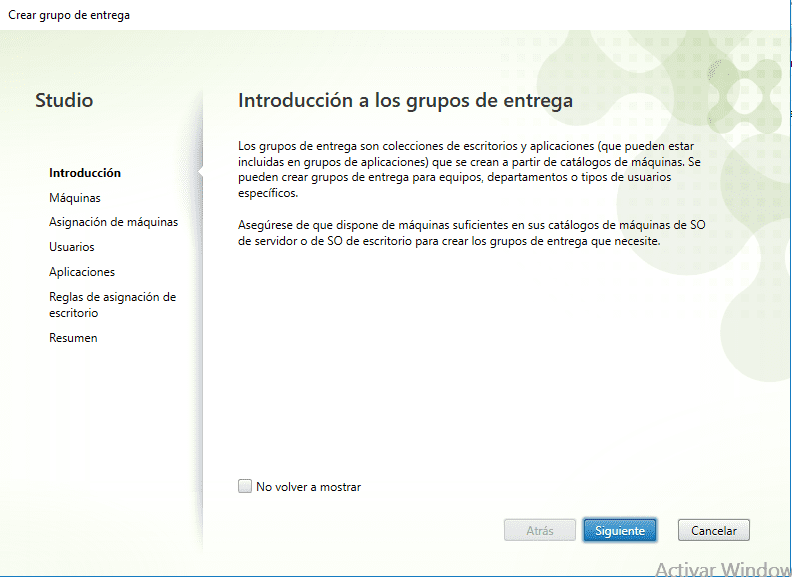Click the Siguiente button

620,531
